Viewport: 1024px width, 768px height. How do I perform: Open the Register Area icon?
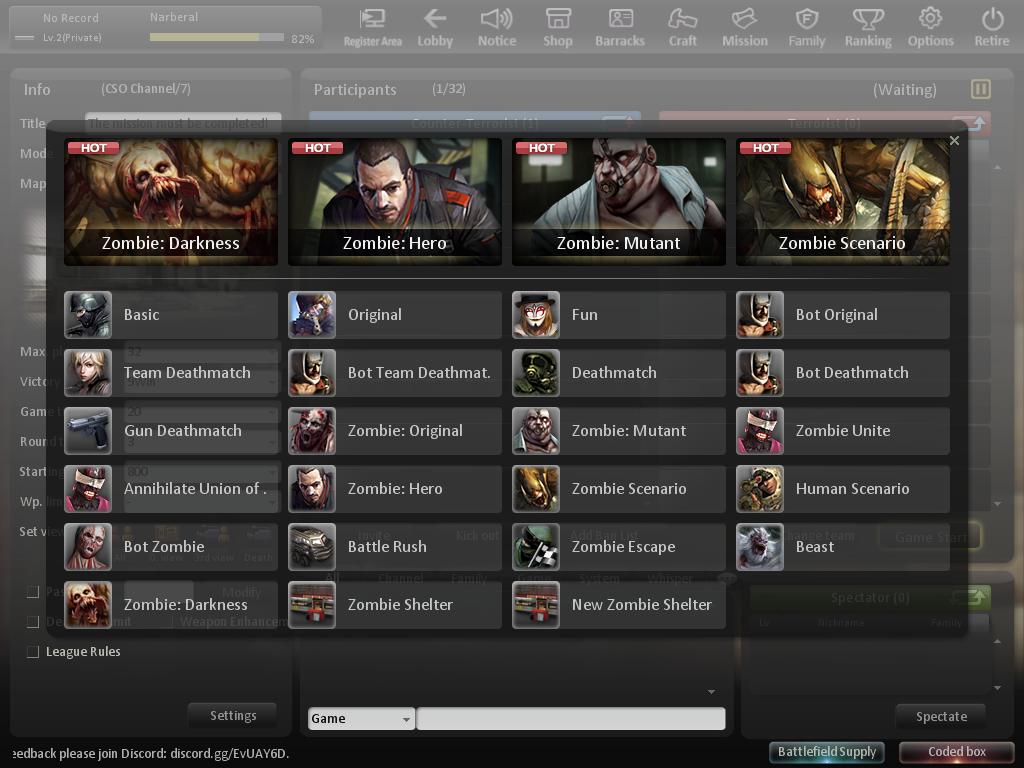pos(372,27)
